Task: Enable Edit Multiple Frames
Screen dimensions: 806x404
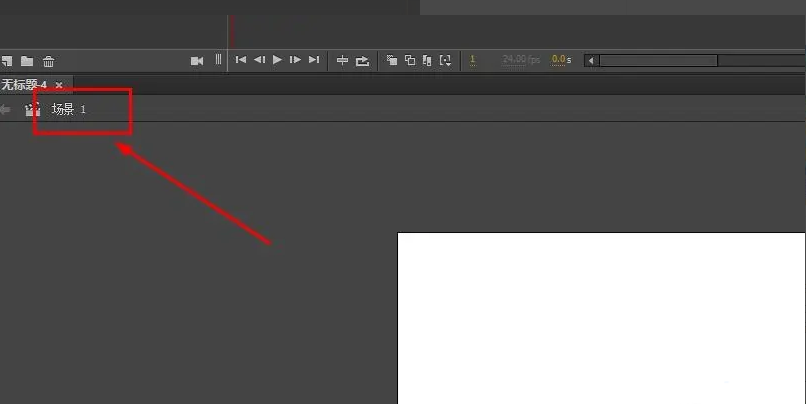Action: pos(427,60)
